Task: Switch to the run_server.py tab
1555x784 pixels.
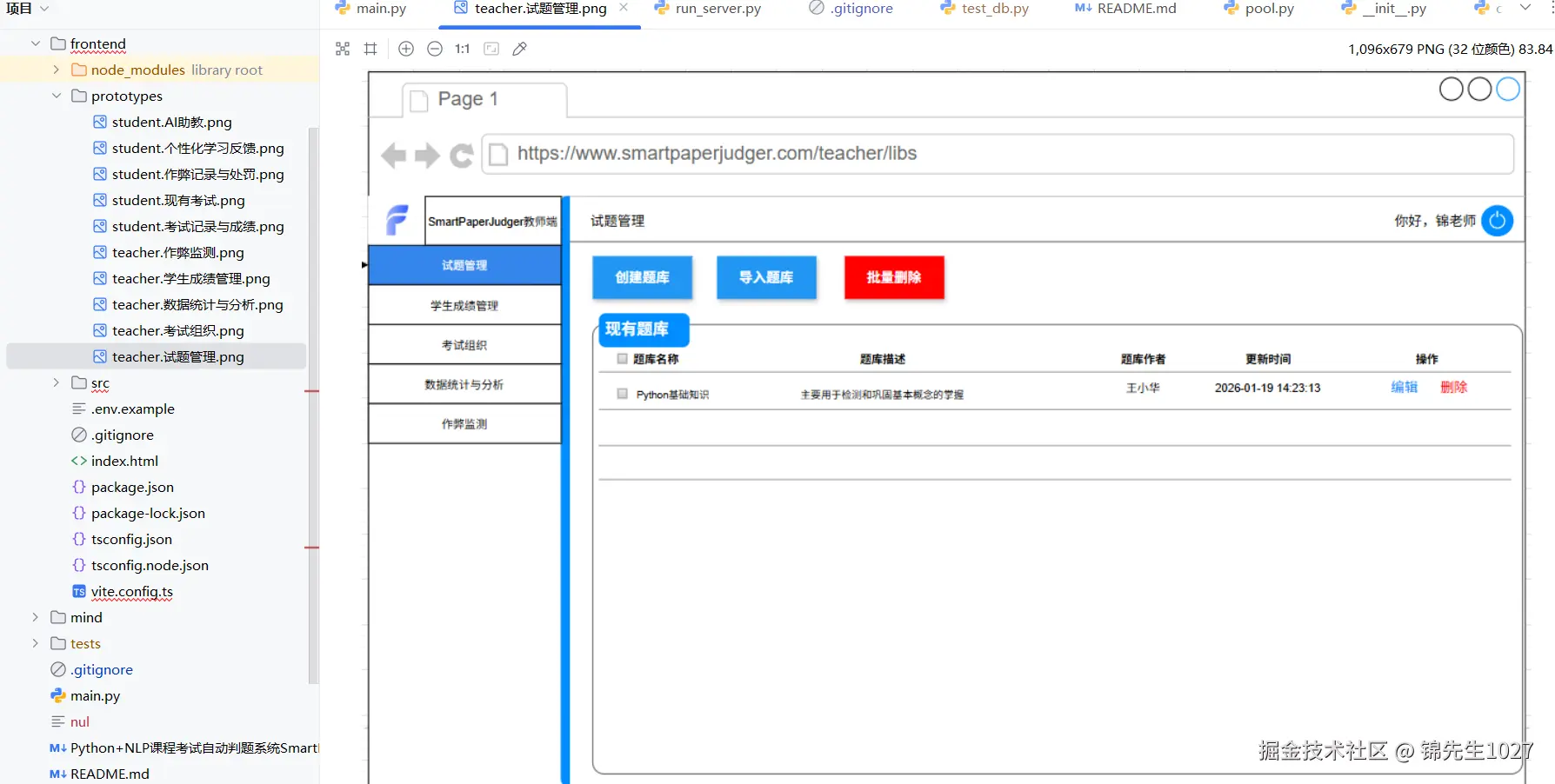Action: pyautogui.click(x=717, y=9)
